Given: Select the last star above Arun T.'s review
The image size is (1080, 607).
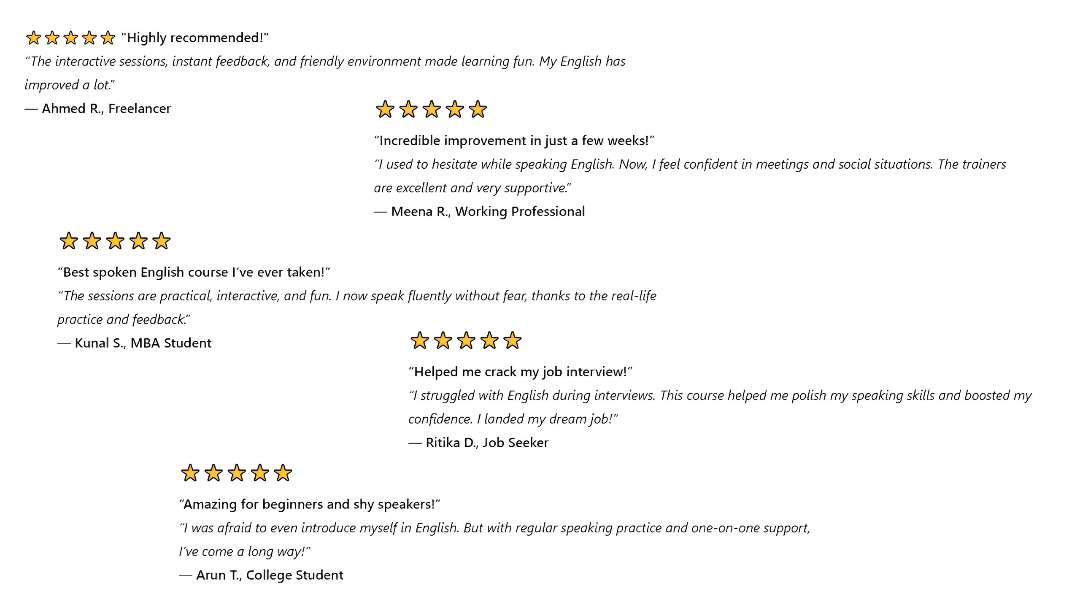Looking at the screenshot, I should pos(282,473).
